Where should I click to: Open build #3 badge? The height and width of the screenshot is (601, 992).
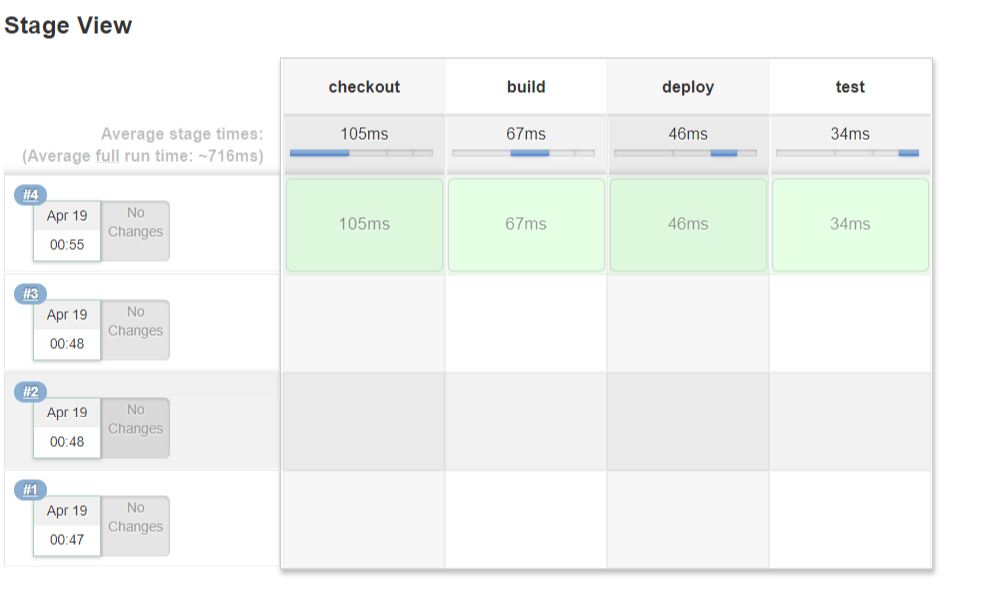tap(30, 293)
